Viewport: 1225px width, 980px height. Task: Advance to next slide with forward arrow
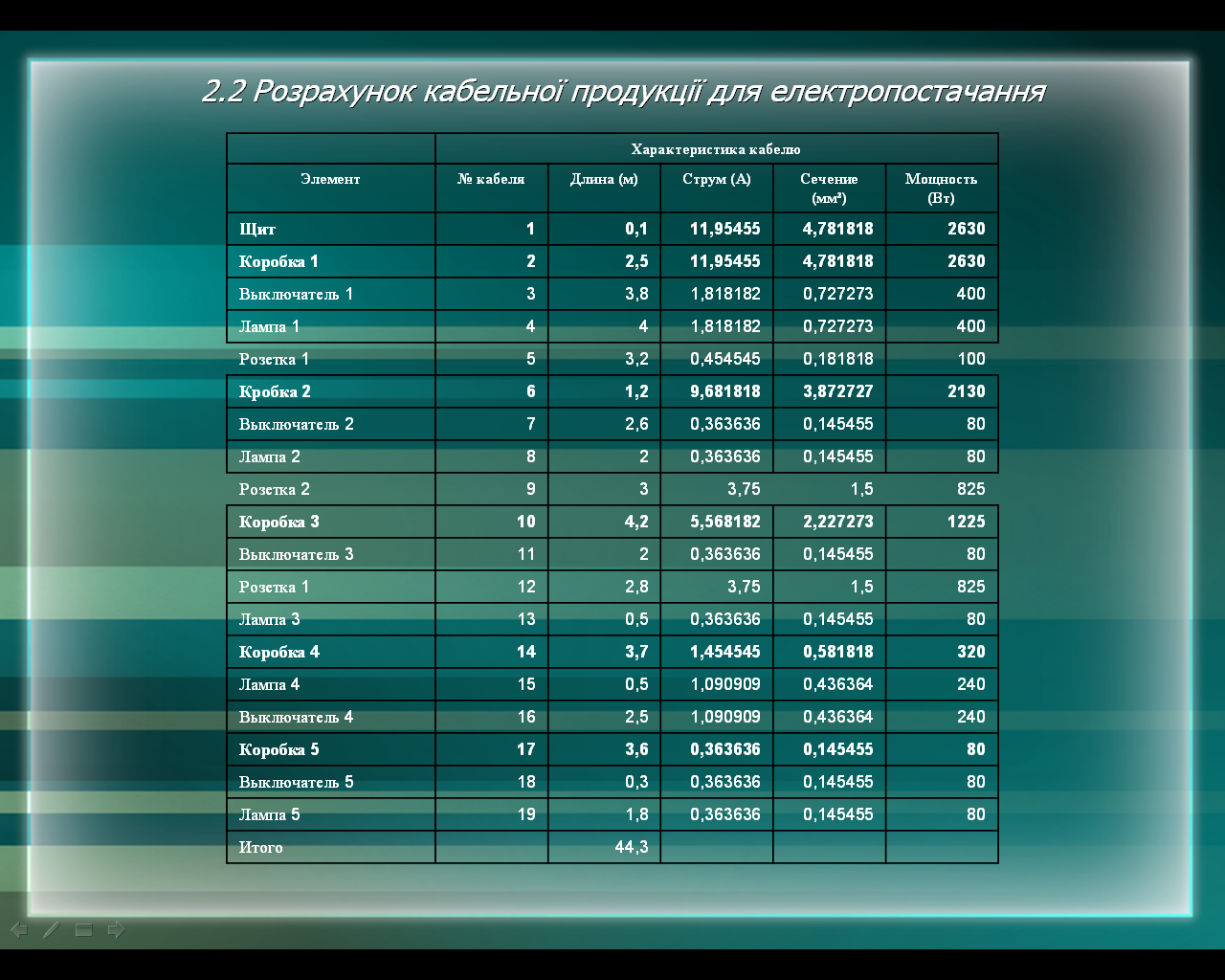click(116, 929)
